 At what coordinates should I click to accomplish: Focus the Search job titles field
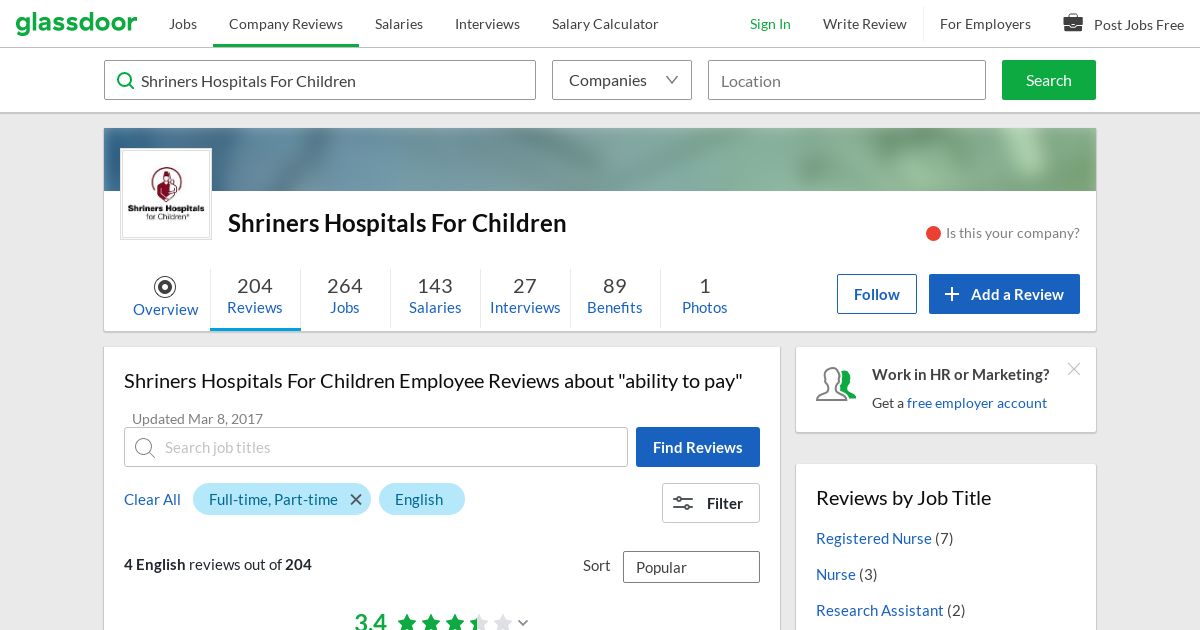tap(376, 447)
